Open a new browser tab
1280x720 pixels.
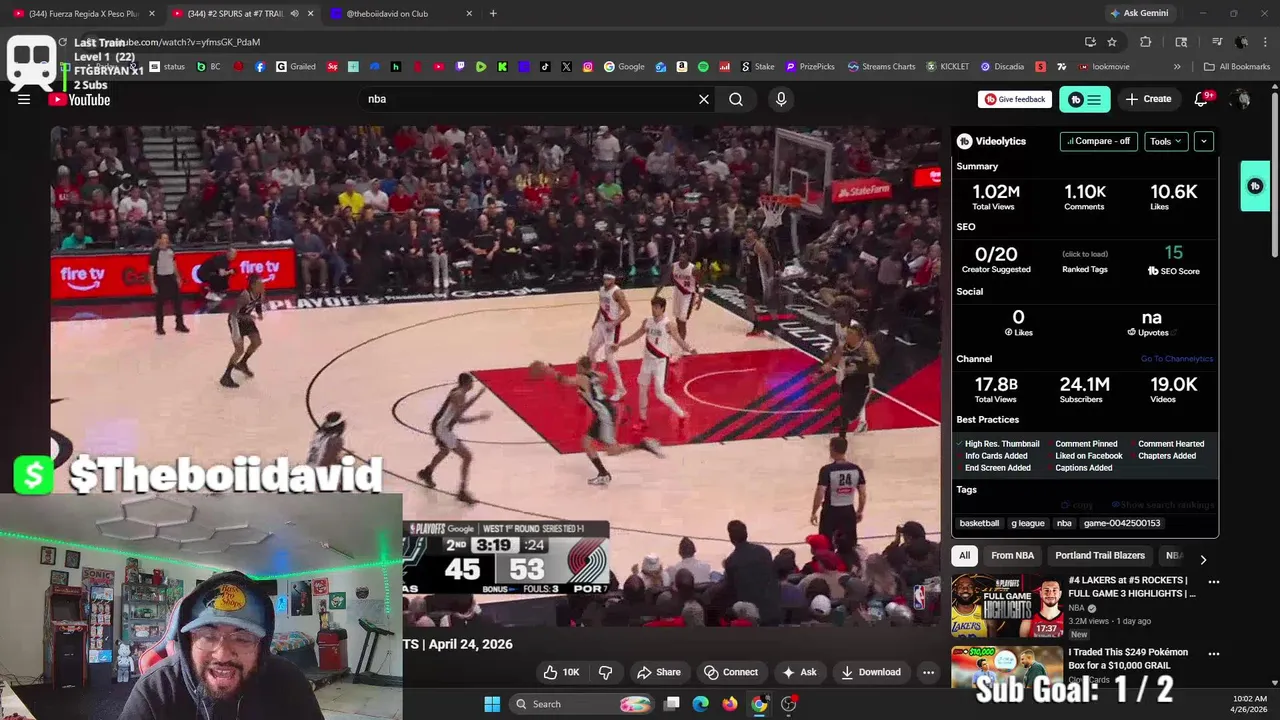tap(493, 14)
